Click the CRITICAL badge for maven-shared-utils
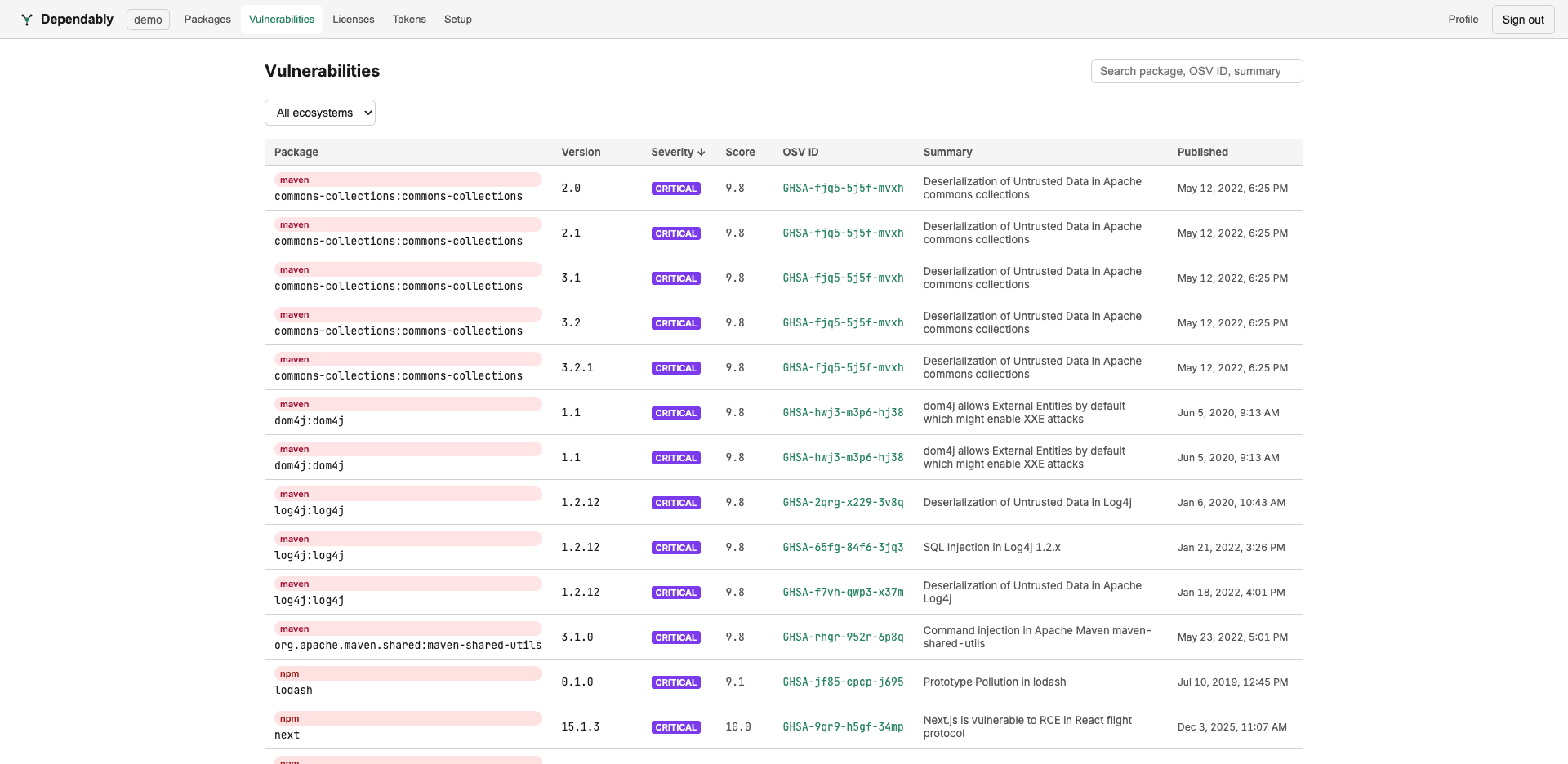This screenshot has width=1568, height=764. pos(676,637)
